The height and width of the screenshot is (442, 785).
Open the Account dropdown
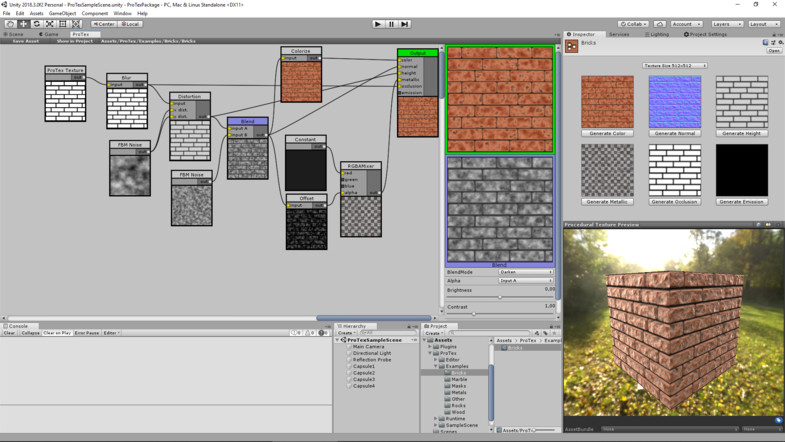click(686, 24)
